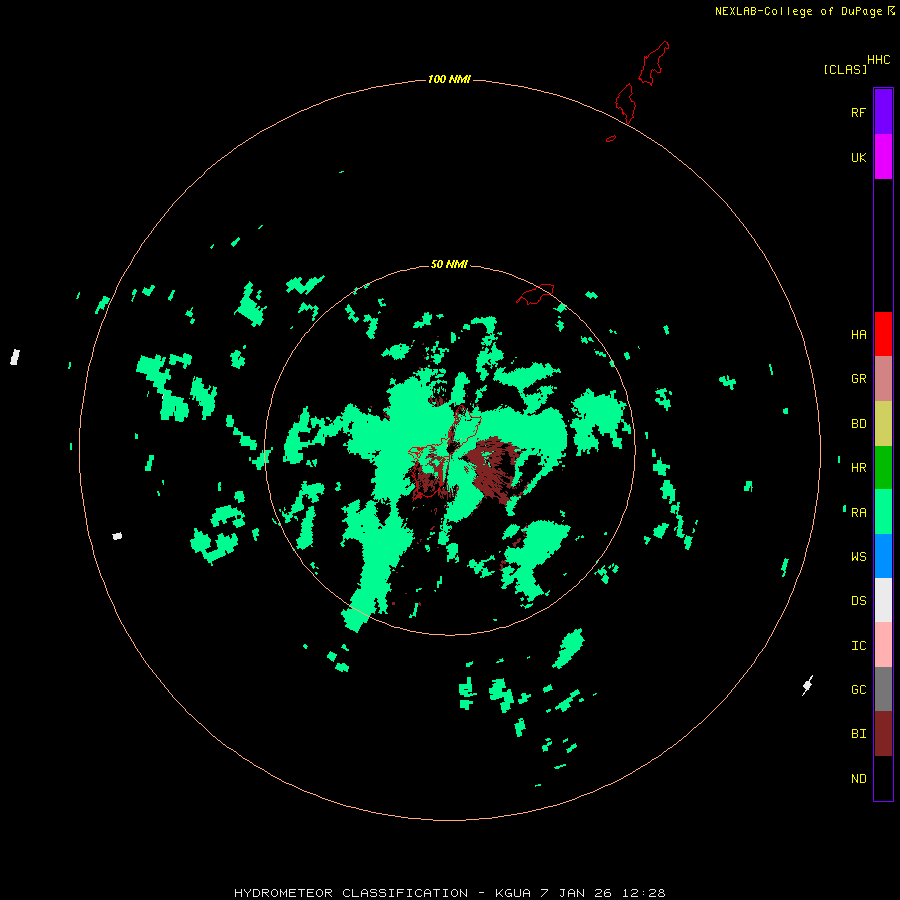Image resolution: width=900 pixels, height=900 pixels.
Task: Click the GC gray legend swatch
Action: [883, 689]
